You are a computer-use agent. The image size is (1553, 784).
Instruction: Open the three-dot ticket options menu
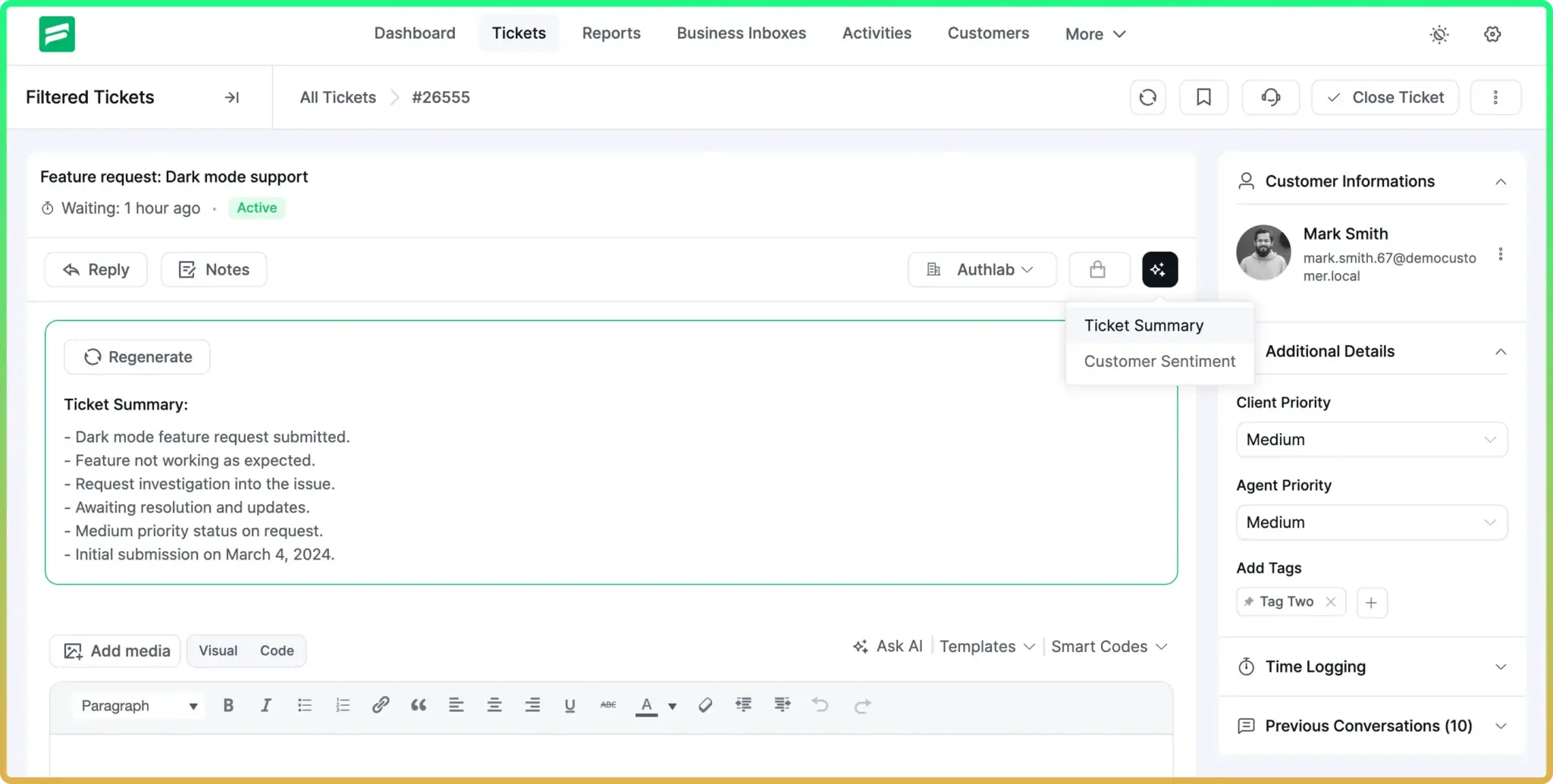[1496, 97]
